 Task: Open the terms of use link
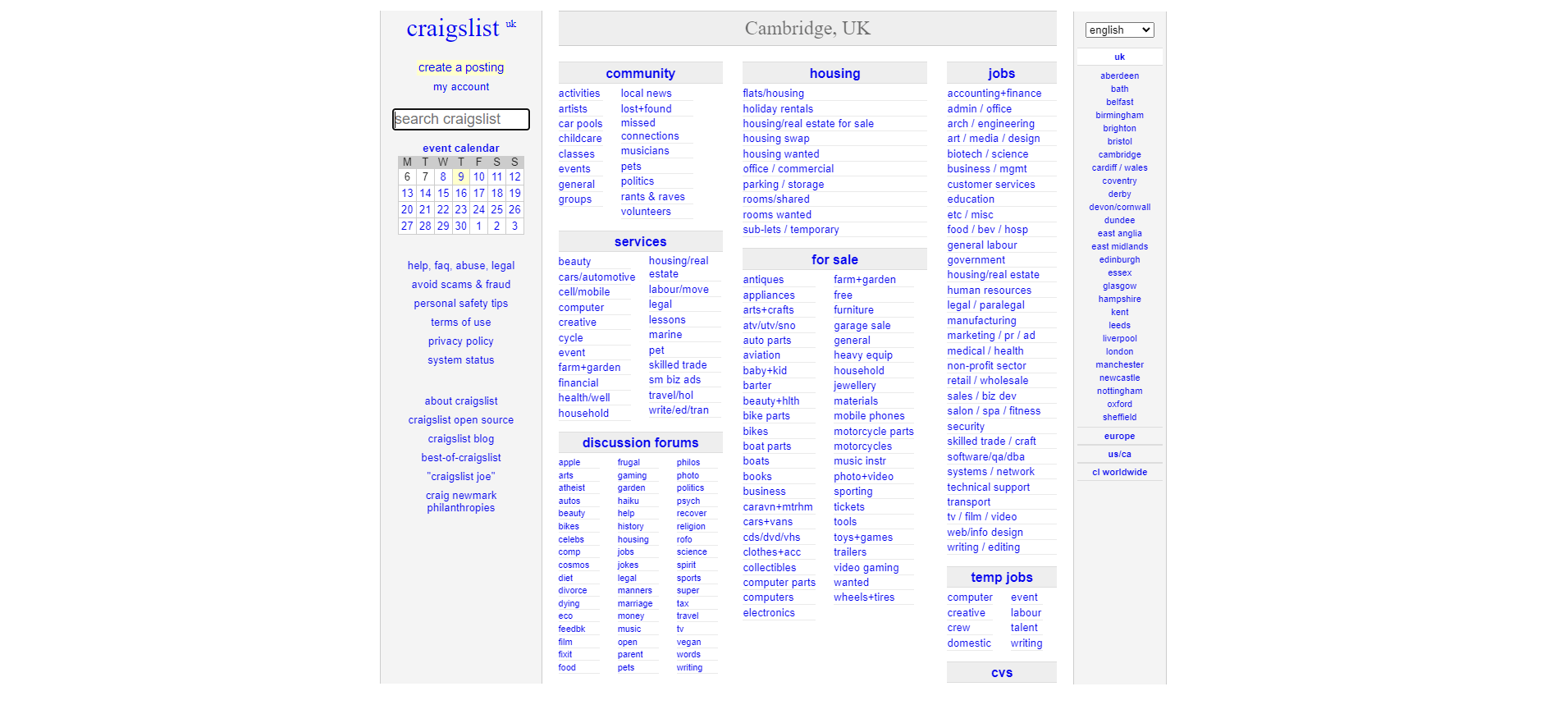coord(461,323)
